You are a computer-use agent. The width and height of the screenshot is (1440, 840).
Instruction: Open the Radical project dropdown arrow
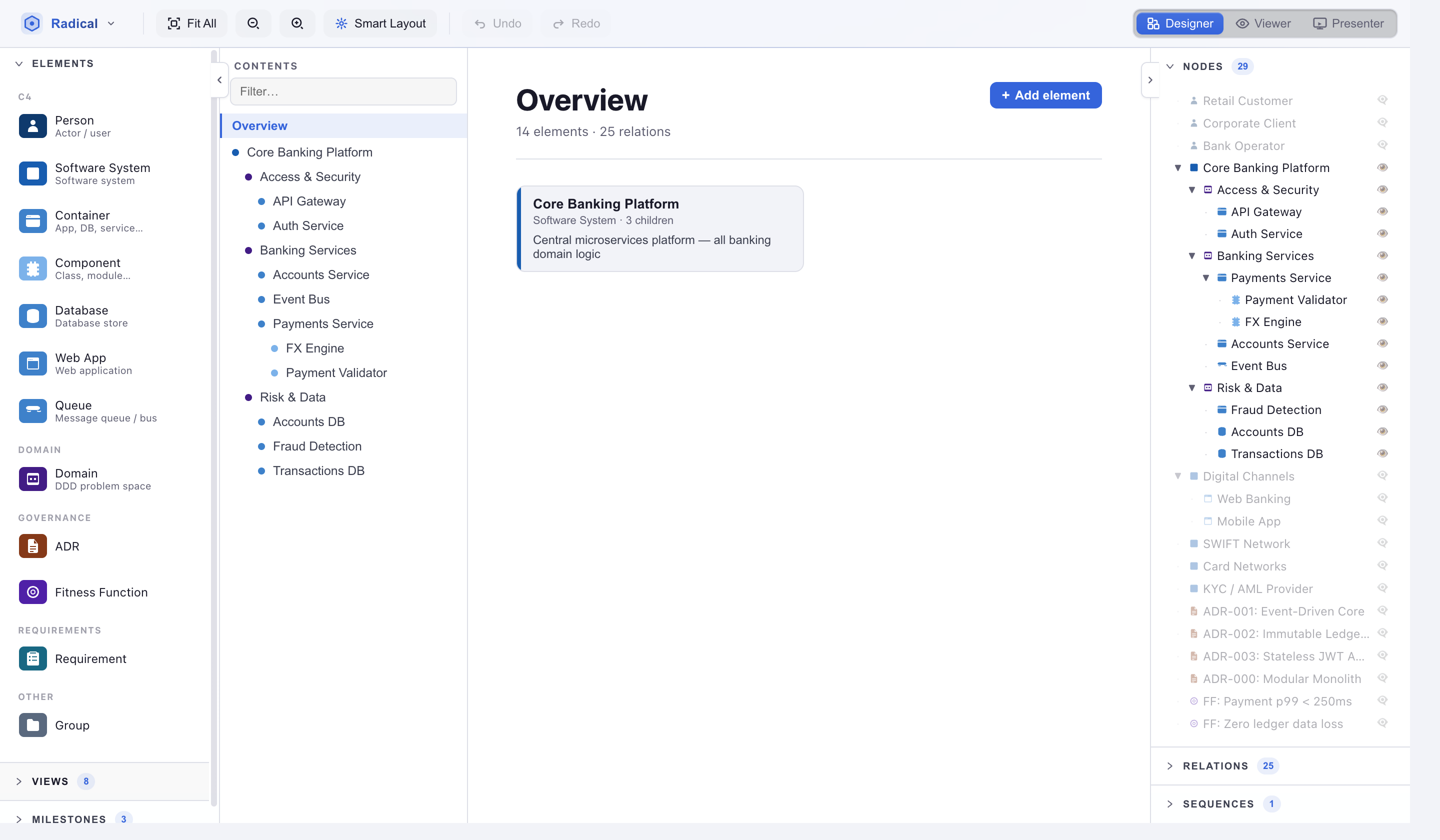111,23
